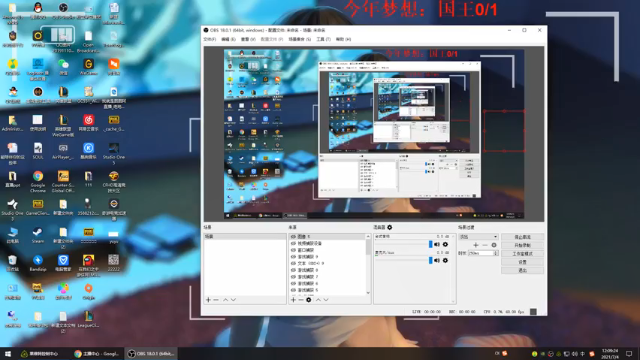Screen dimensions: 640x360
Task: Toggle visibility eye for 视频捕获设备 source
Action: pyautogui.click(x=293, y=243)
